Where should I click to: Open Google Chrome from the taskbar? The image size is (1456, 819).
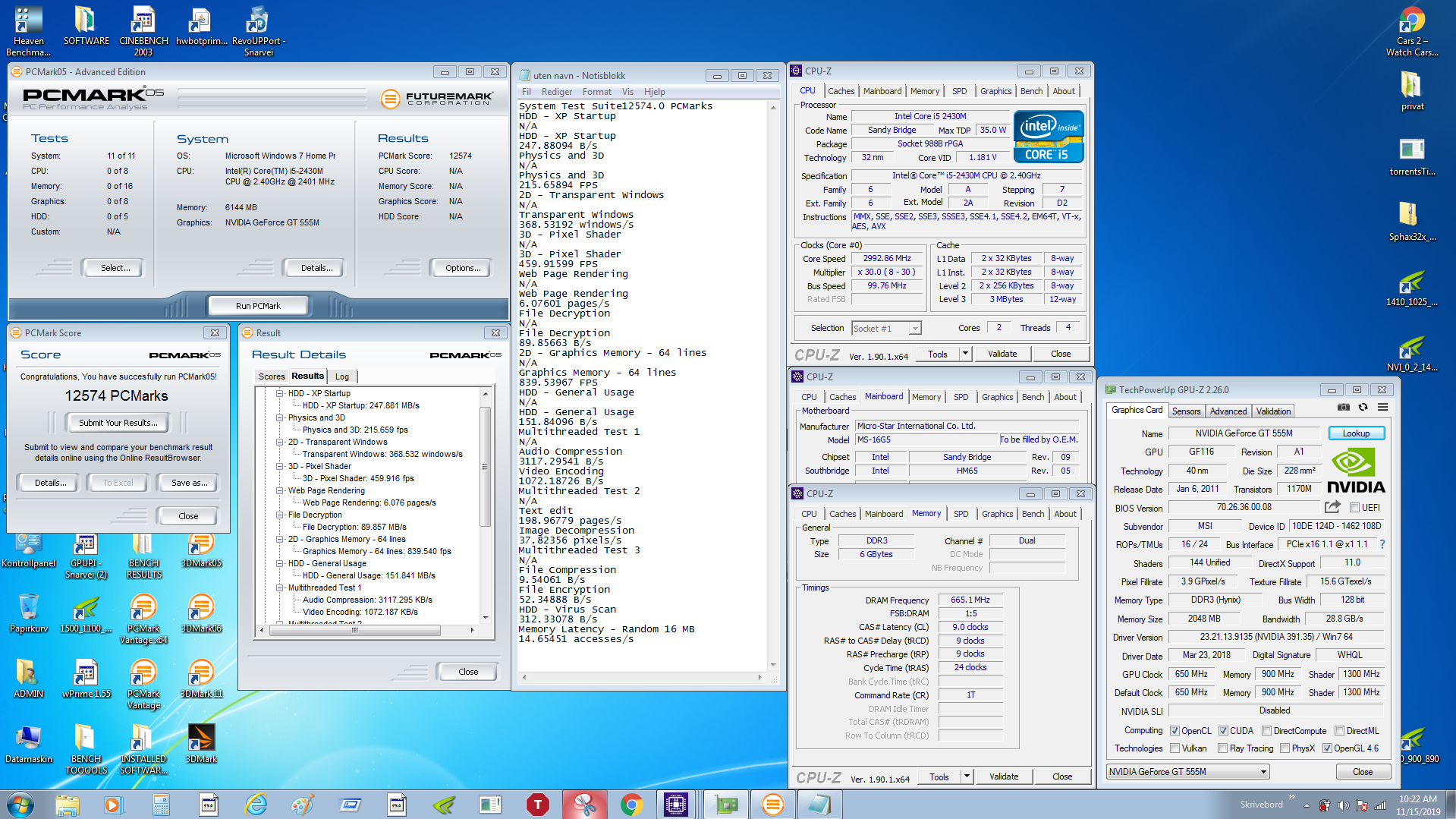(x=631, y=805)
